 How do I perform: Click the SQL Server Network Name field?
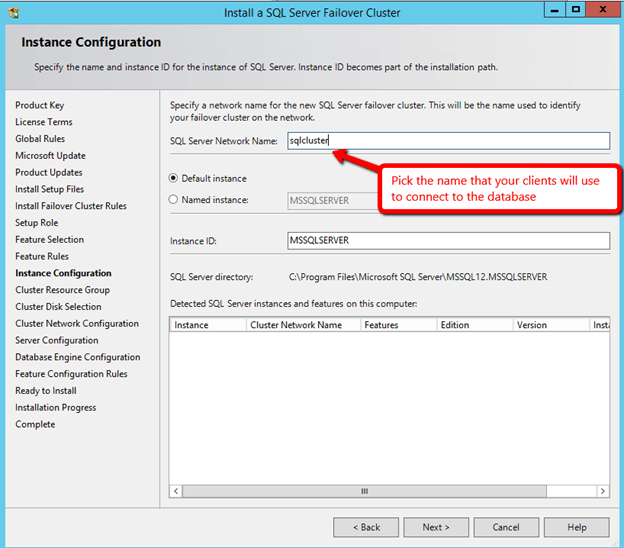tap(447, 141)
